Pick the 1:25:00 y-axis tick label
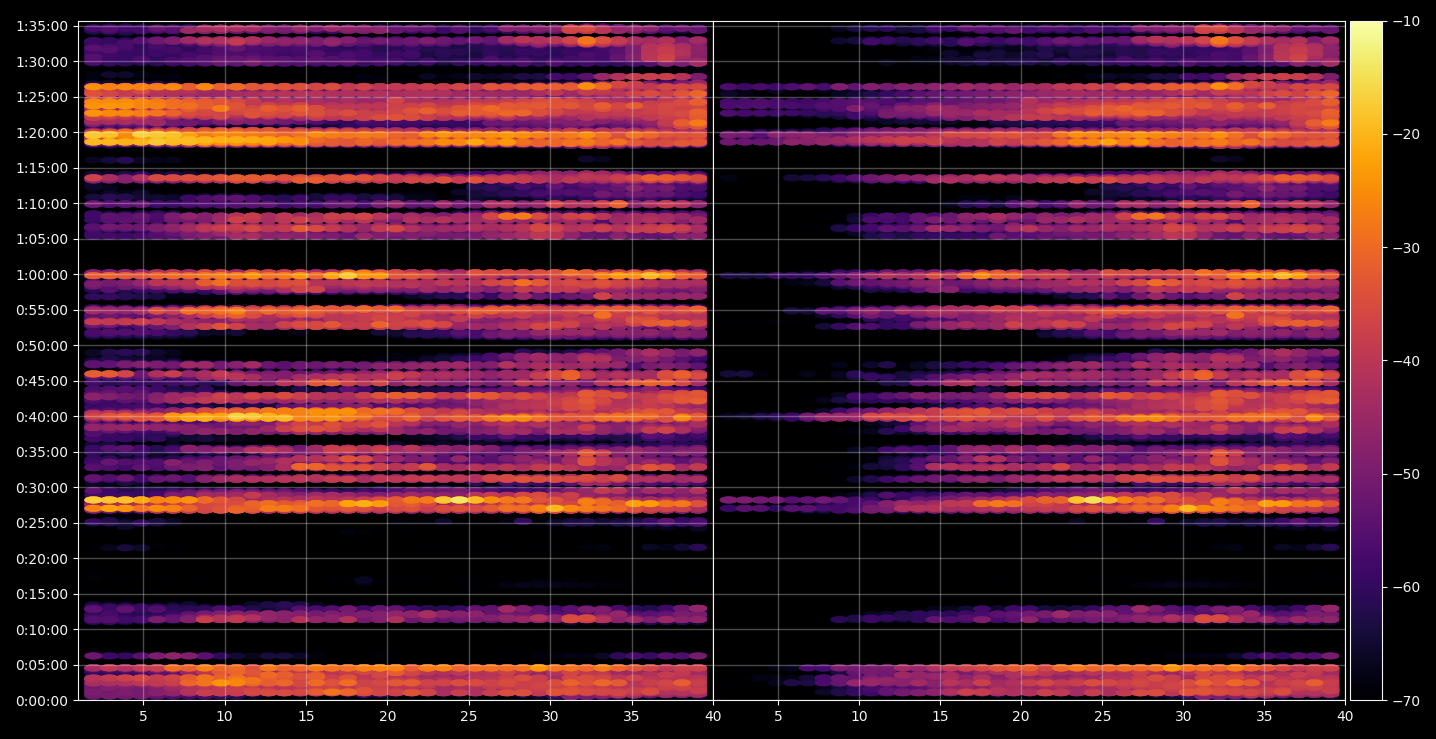Screen dimensions: 1436x739 pyautogui.click(x=42, y=97)
